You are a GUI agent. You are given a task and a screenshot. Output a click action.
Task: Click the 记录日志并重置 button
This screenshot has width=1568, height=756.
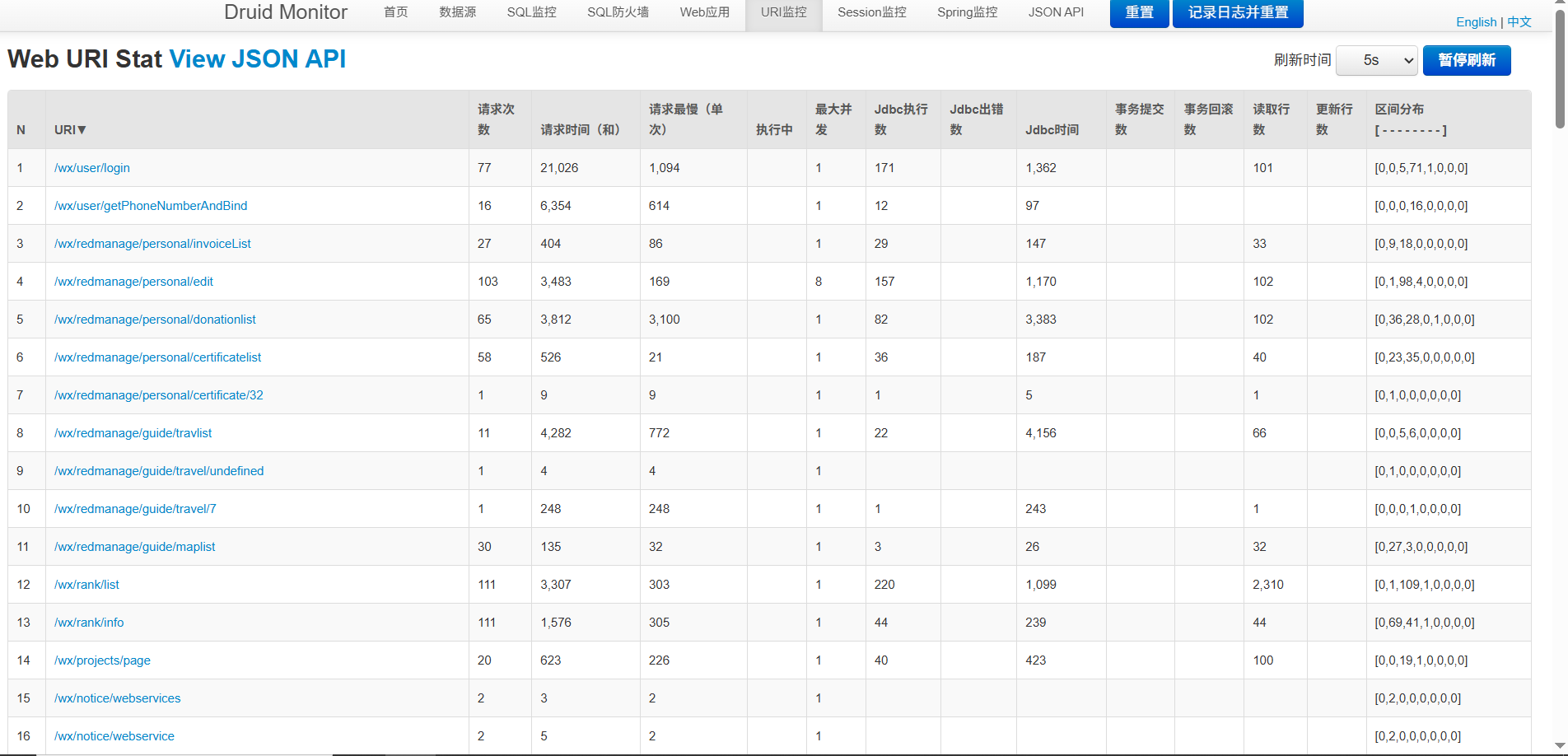tap(1237, 12)
